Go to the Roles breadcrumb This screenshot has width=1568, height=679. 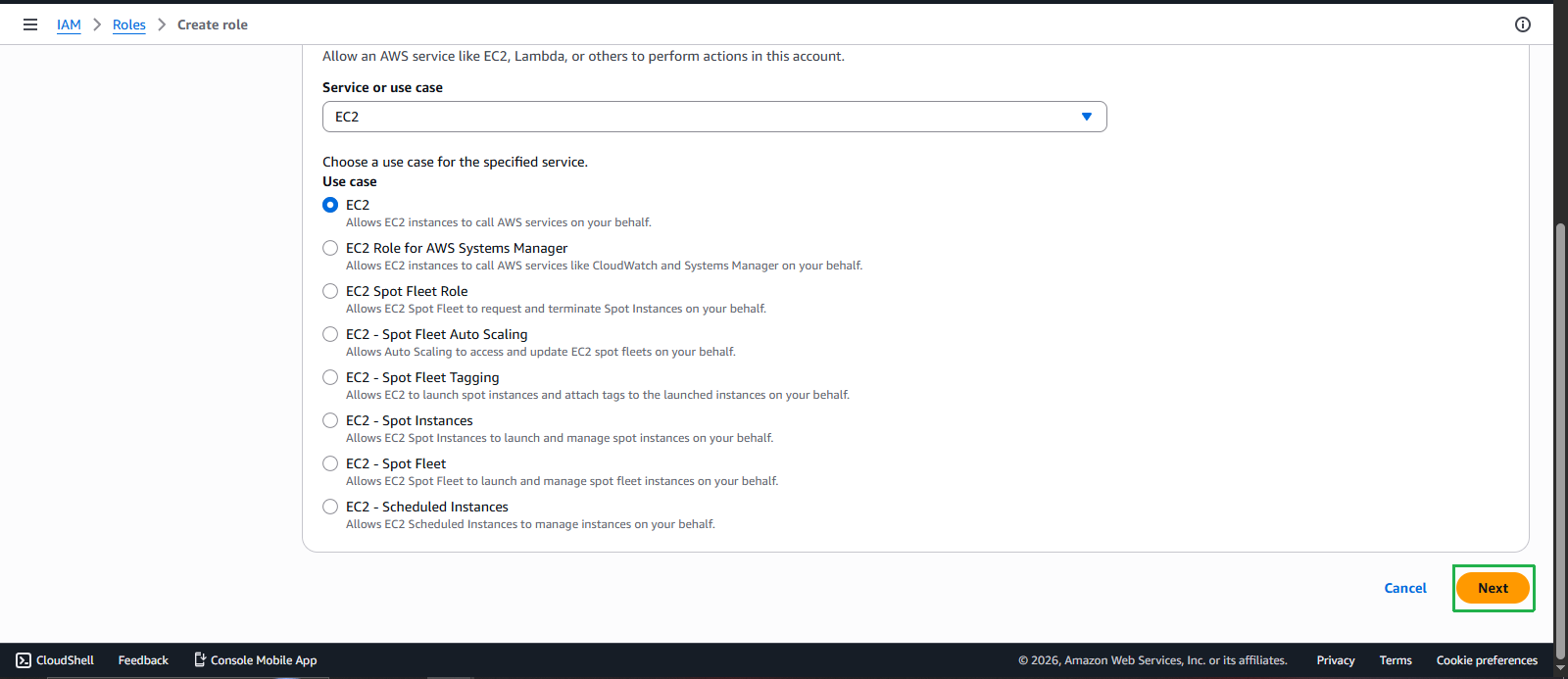[x=129, y=24]
